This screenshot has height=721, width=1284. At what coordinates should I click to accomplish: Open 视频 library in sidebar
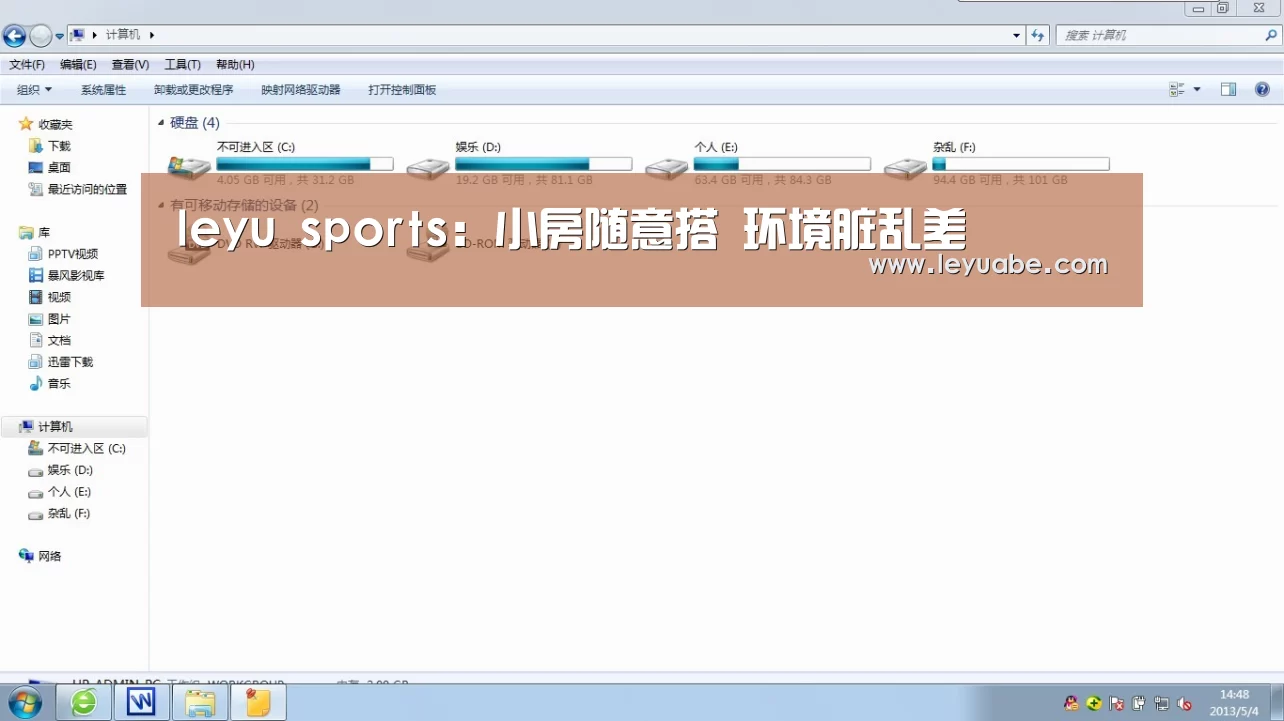pyautogui.click(x=59, y=297)
